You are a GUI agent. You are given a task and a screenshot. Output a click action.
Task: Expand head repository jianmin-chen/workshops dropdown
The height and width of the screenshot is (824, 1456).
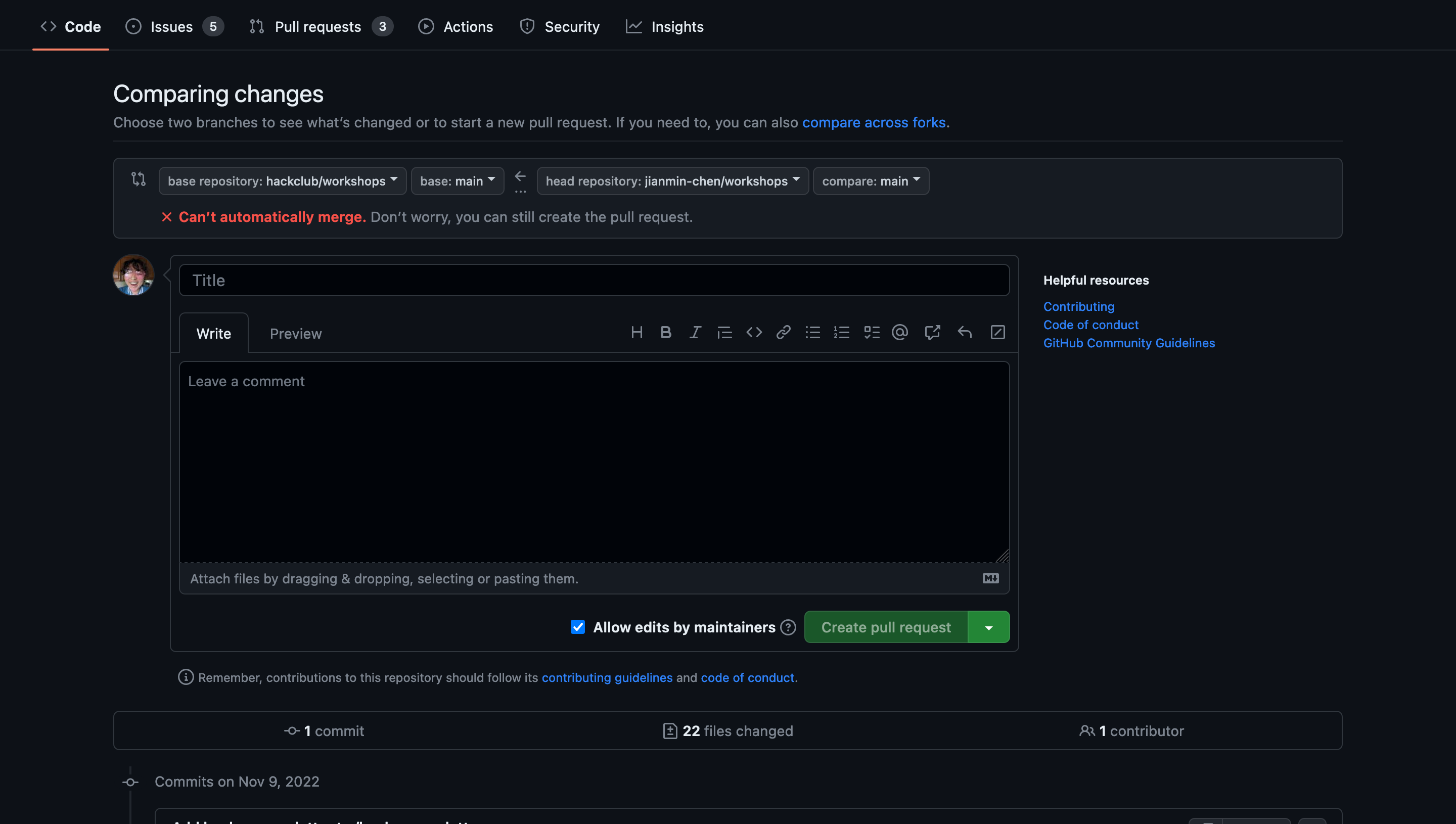(672, 181)
